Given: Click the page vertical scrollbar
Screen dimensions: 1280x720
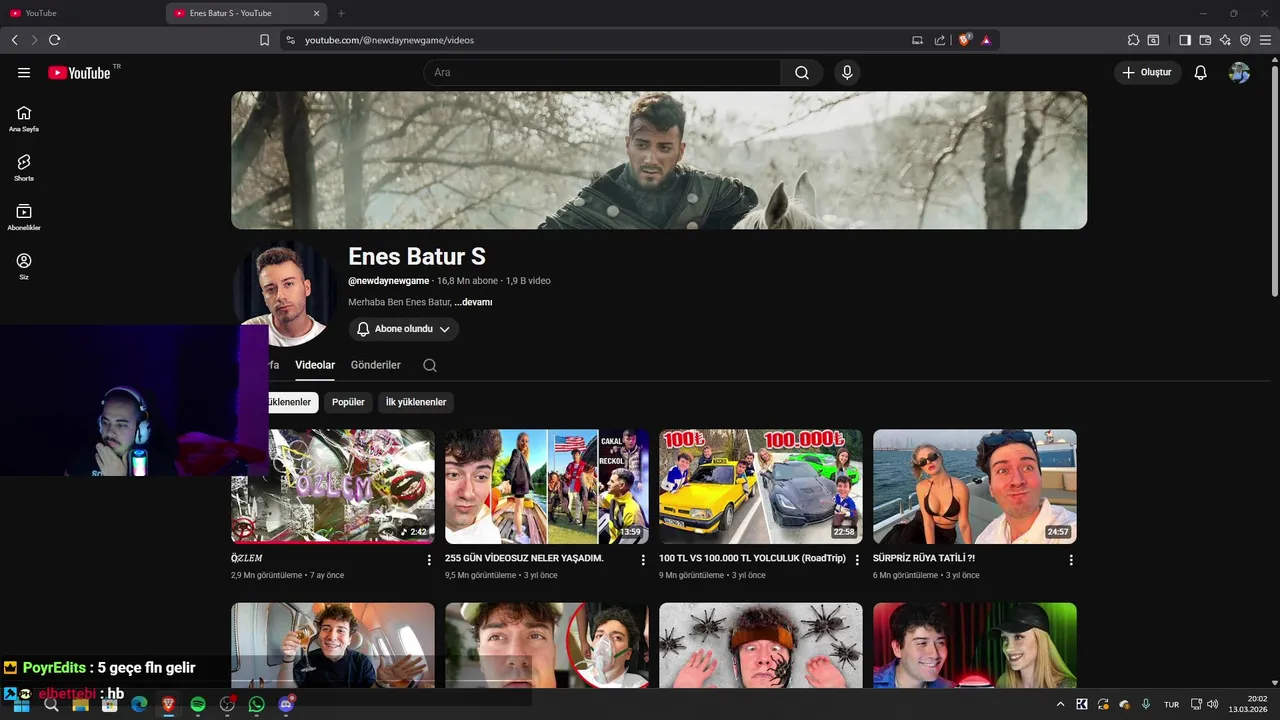Looking at the screenshot, I should (1274, 180).
